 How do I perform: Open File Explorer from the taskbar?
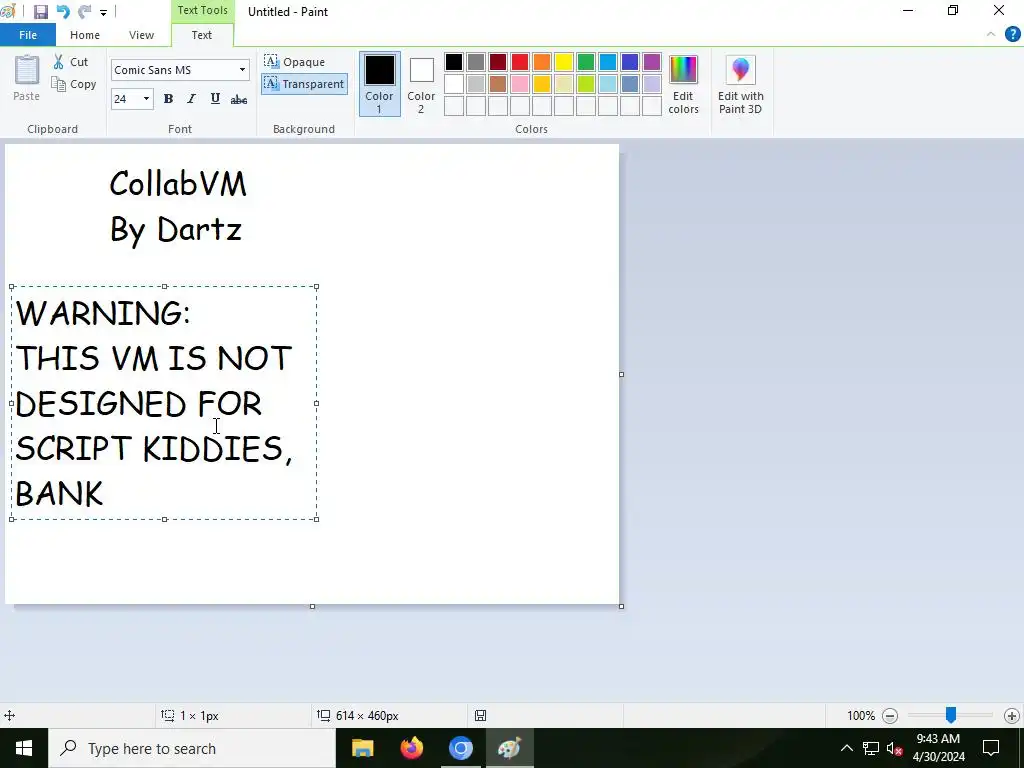pos(362,748)
